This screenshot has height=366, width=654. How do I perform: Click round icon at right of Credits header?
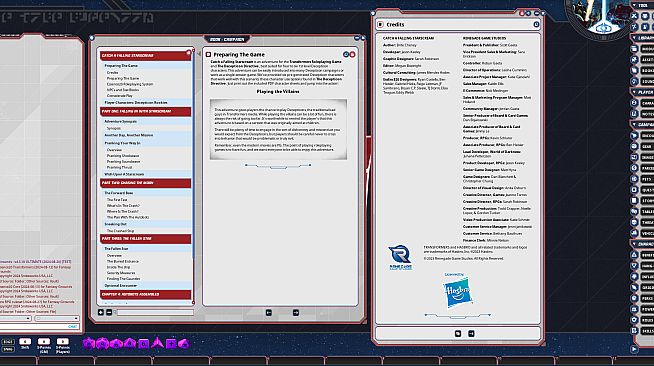click(x=536, y=25)
